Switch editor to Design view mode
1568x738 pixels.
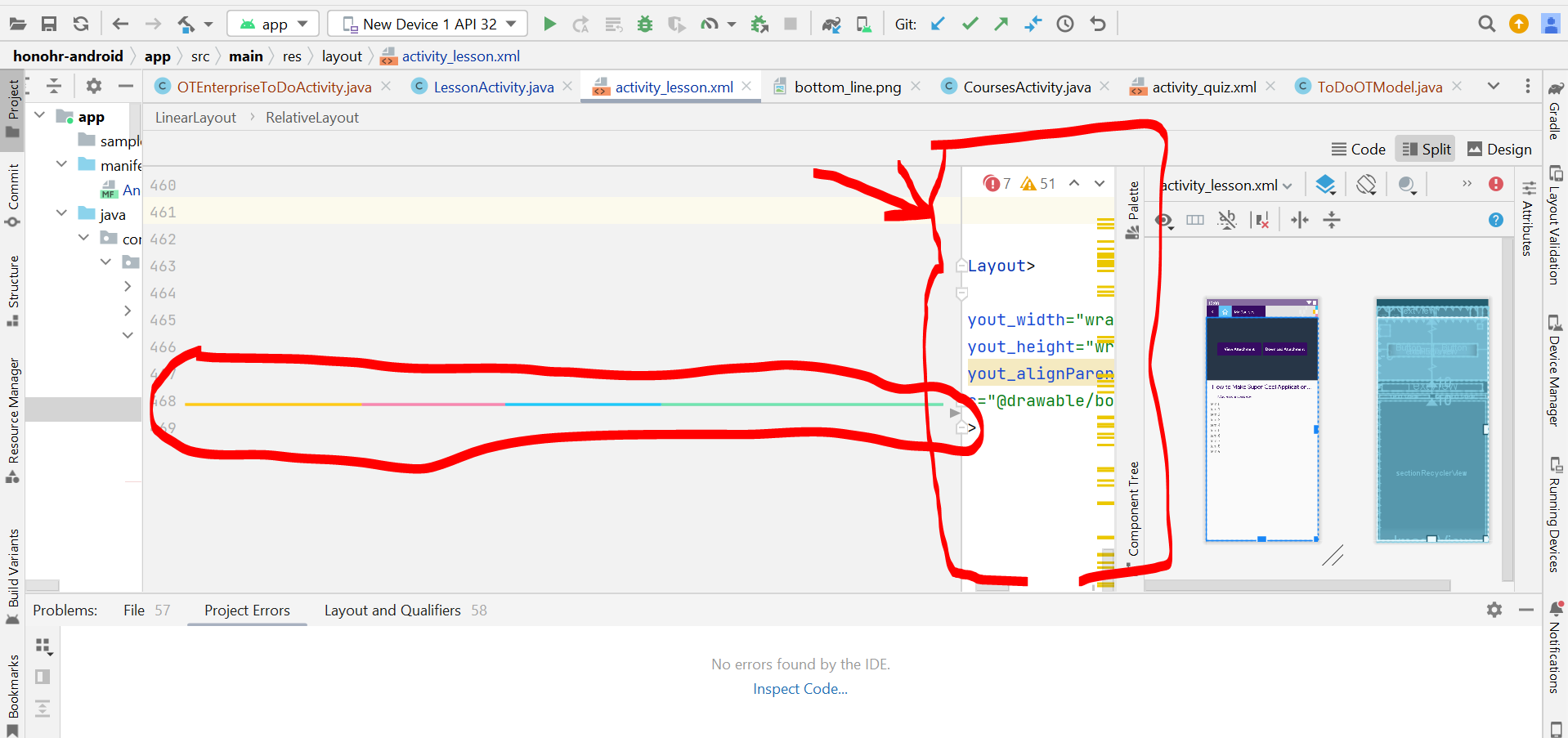point(1499,149)
